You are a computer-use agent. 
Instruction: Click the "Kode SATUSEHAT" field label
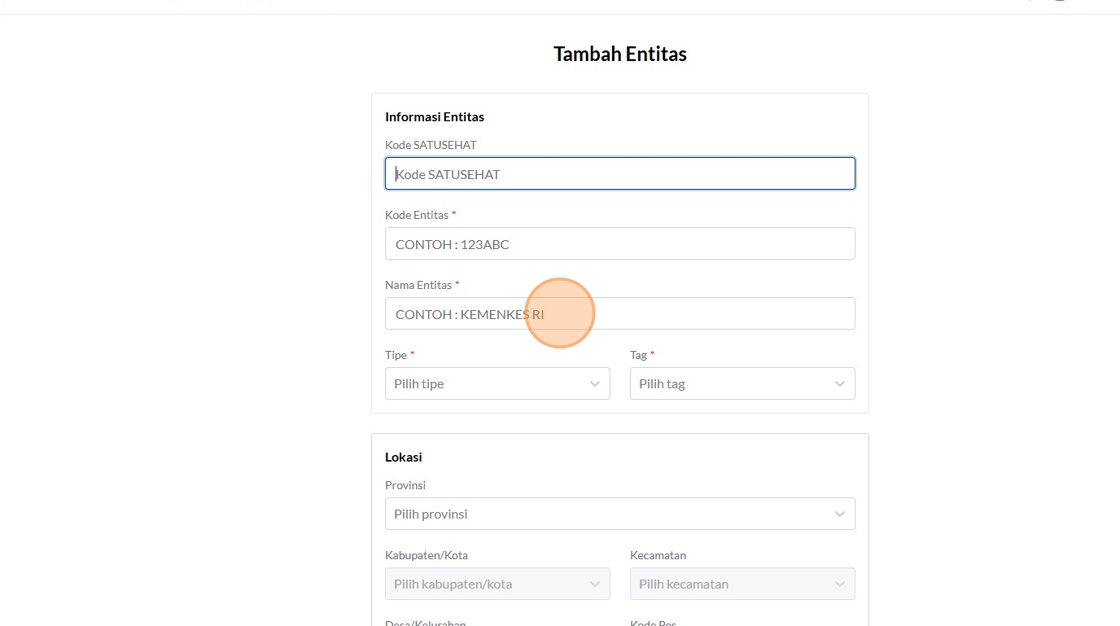point(431,145)
